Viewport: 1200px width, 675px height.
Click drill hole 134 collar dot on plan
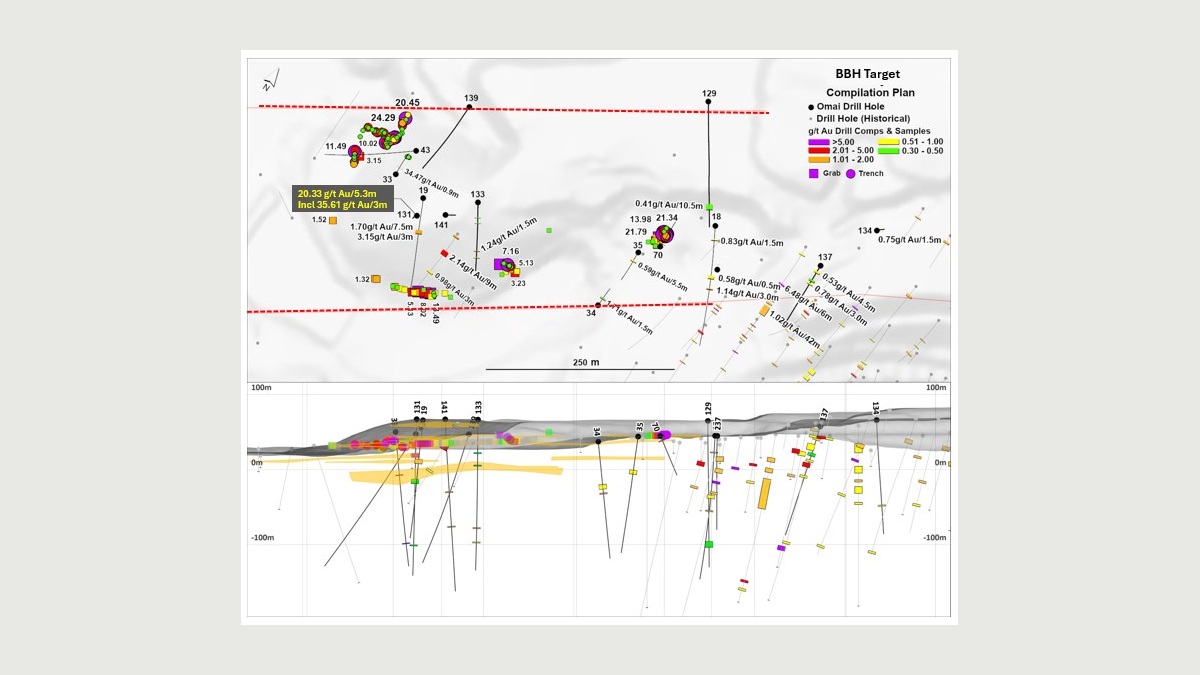[877, 231]
